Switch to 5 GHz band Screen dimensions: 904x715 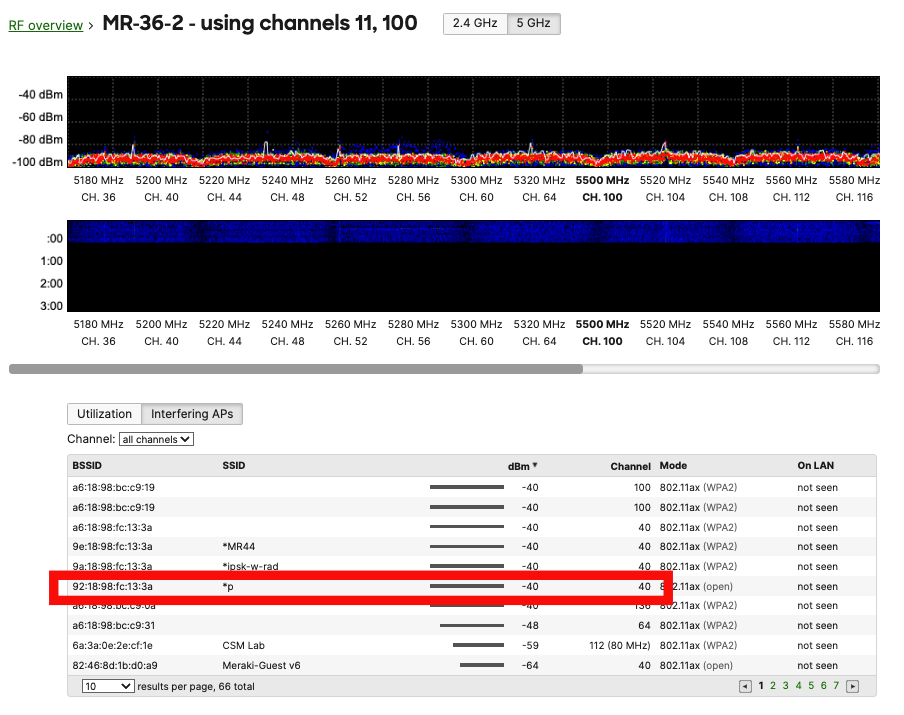coord(533,23)
